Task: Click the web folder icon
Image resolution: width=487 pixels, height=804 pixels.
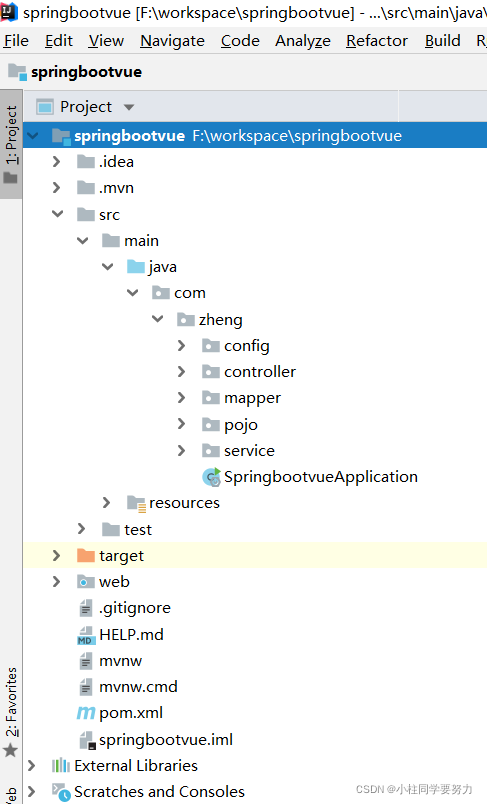Action: click(86, 581)
